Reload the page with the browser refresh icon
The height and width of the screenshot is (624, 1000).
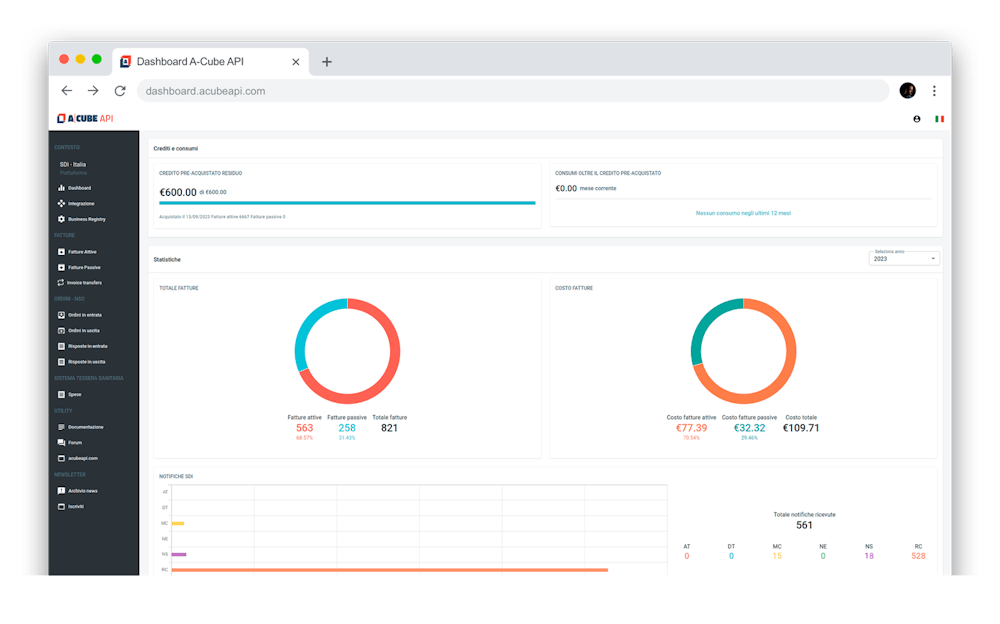pos(120,91)
